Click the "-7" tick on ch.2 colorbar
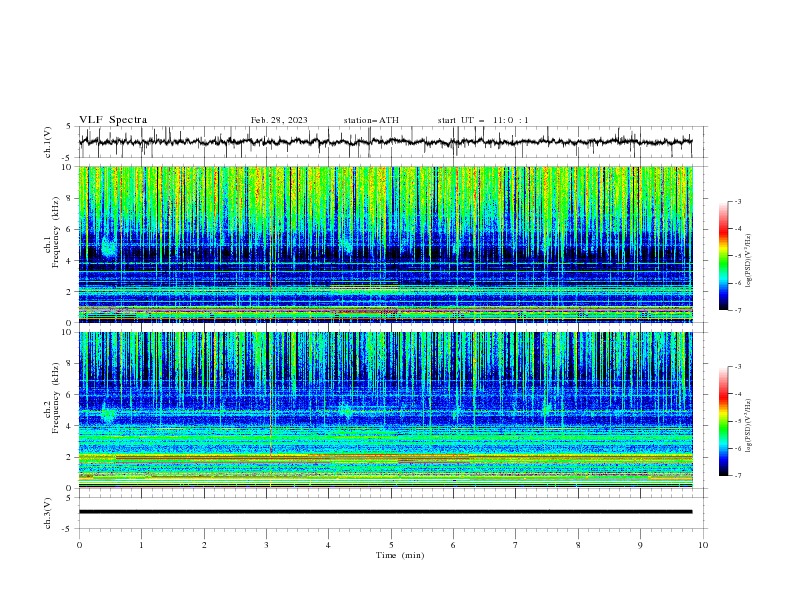Screen dimensions: 792x612 pyautogui.click(x=738, y=476)
